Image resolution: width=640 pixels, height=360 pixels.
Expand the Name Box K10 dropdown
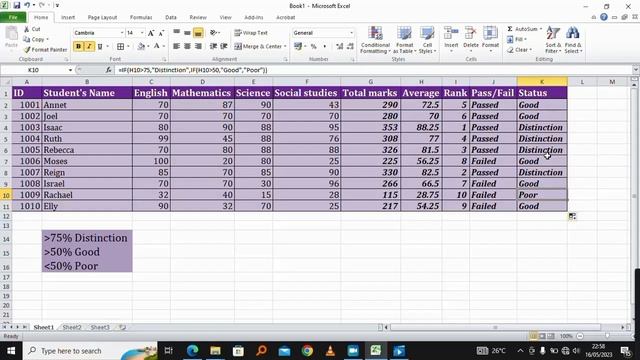pos(70,70)
